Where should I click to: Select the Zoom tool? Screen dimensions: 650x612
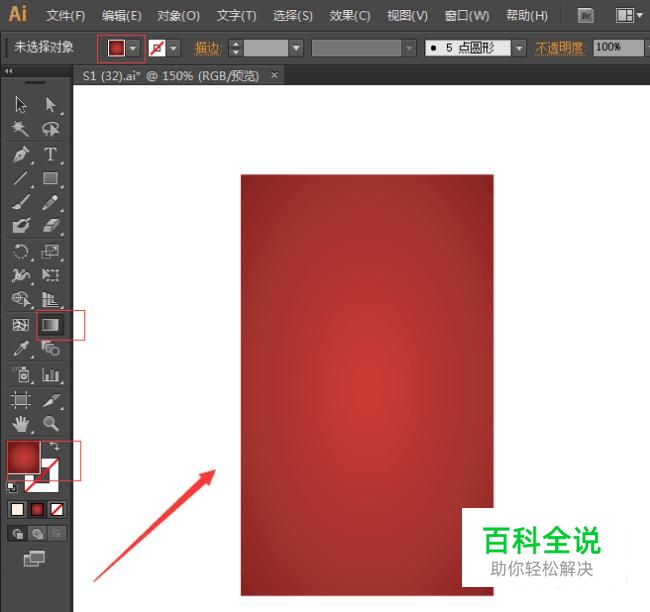51,424
